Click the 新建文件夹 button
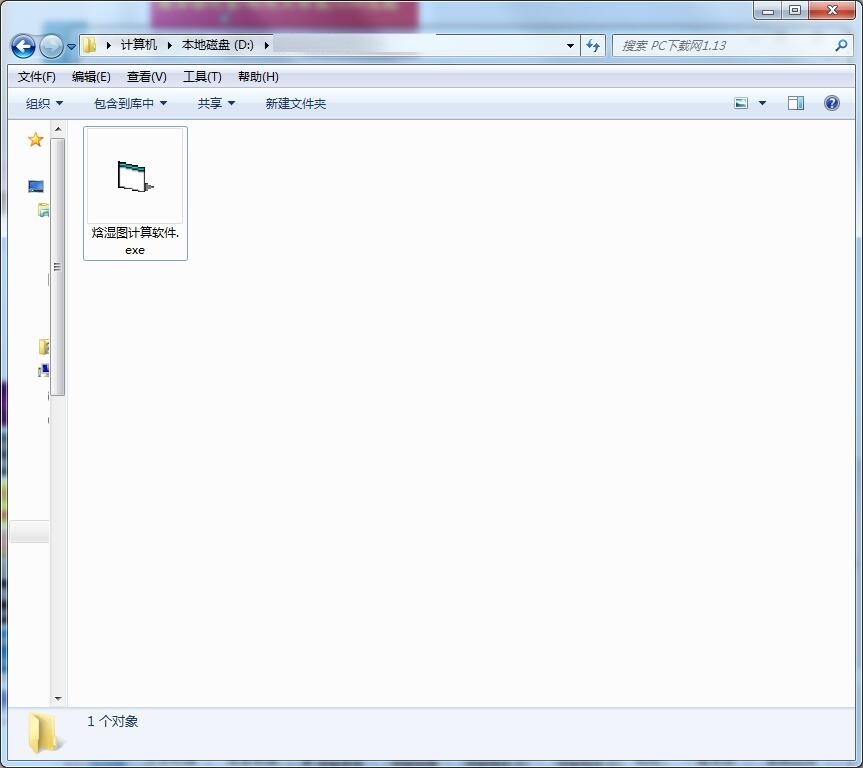 (295, 103)
